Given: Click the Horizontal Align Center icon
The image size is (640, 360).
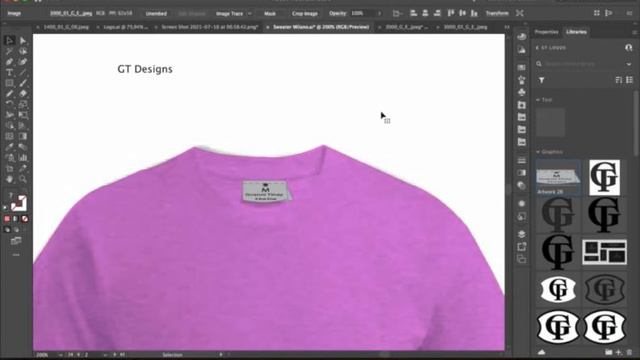Looking at the screenshot, I should (425, 13).
